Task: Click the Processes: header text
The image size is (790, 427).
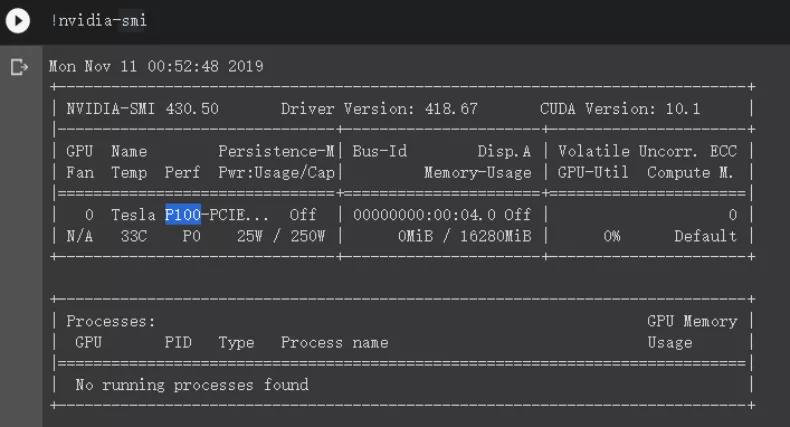Action: click(x=110, y=321)
